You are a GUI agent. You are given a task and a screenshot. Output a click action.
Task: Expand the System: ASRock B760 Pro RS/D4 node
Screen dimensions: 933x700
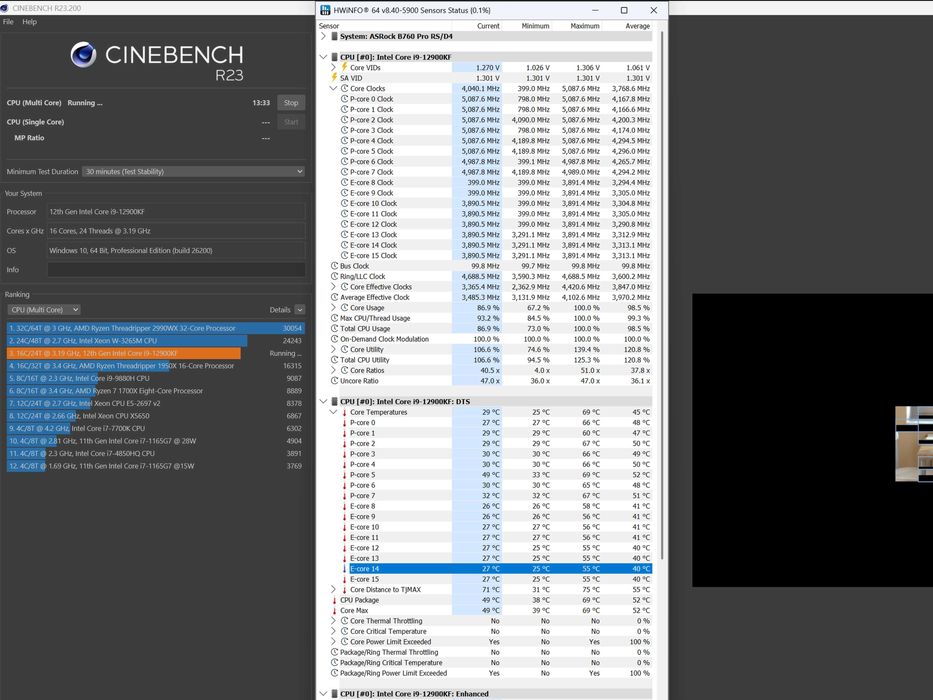point(323,36)
